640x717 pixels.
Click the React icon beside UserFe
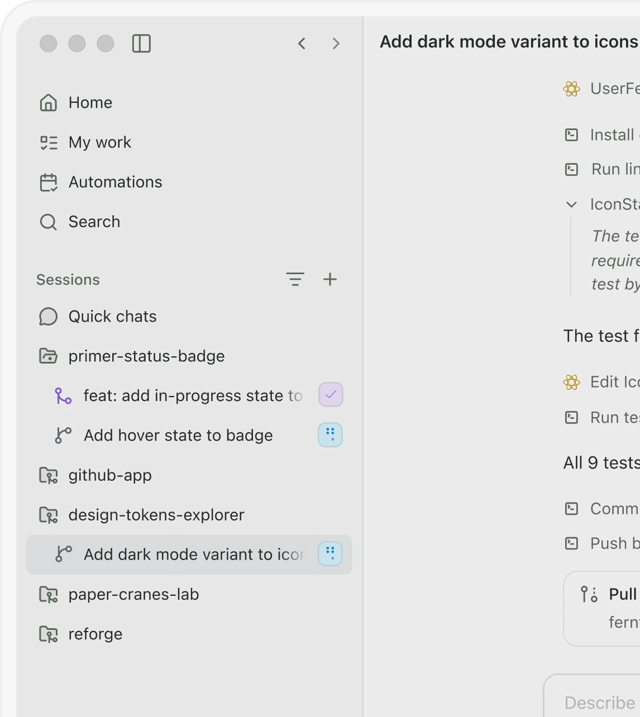[571, 89]
